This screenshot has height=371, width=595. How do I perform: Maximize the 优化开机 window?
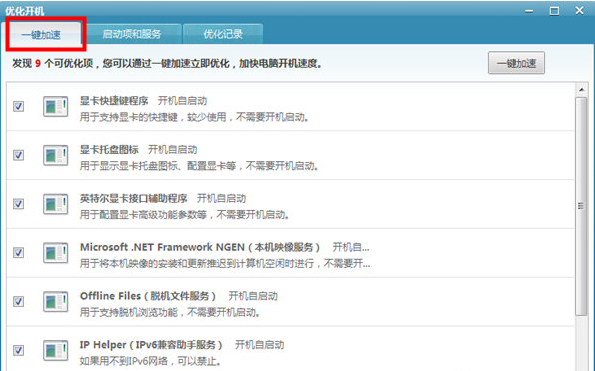(554, 11)
